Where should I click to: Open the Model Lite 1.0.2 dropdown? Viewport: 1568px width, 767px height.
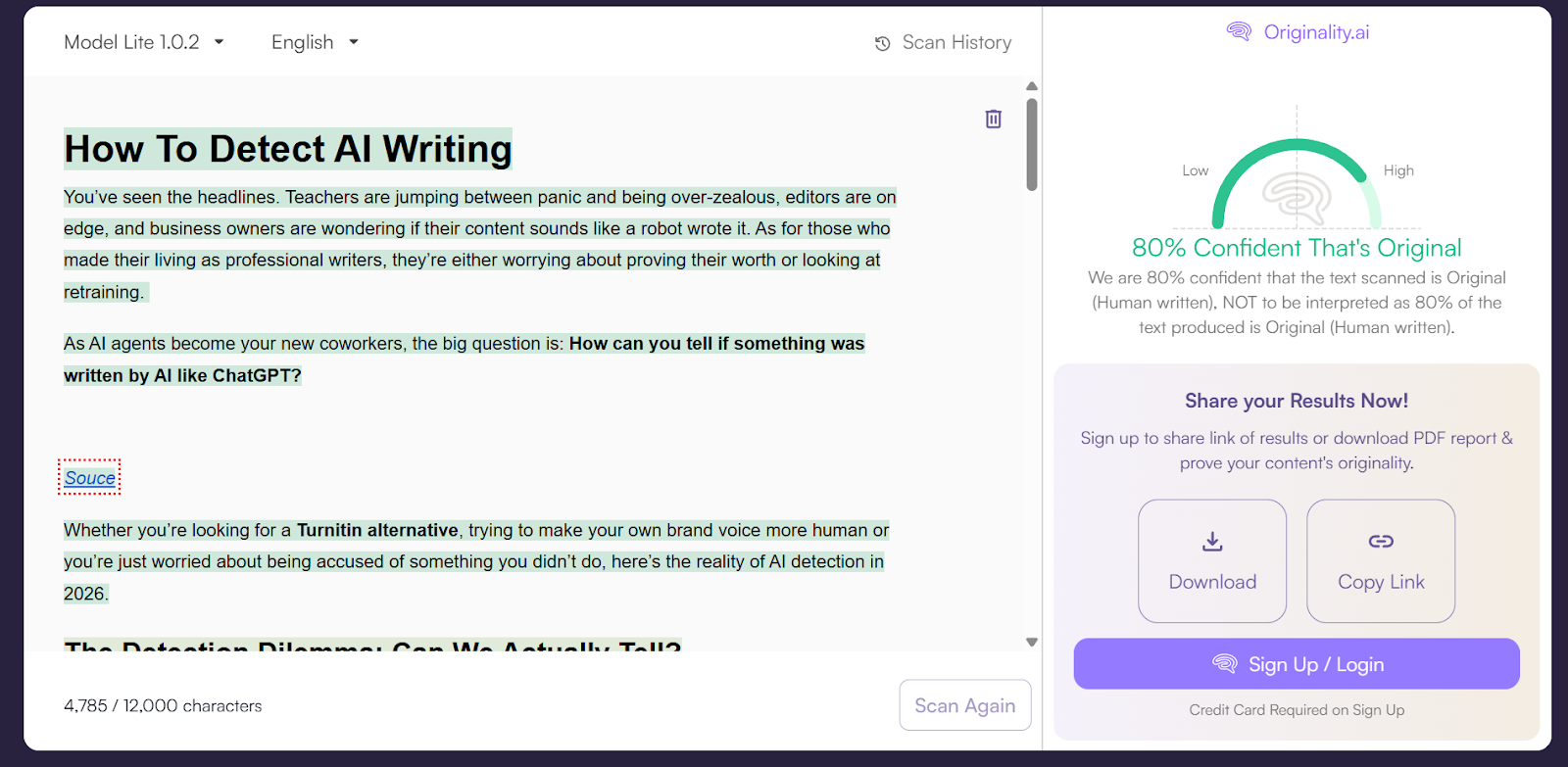[144, 42]
